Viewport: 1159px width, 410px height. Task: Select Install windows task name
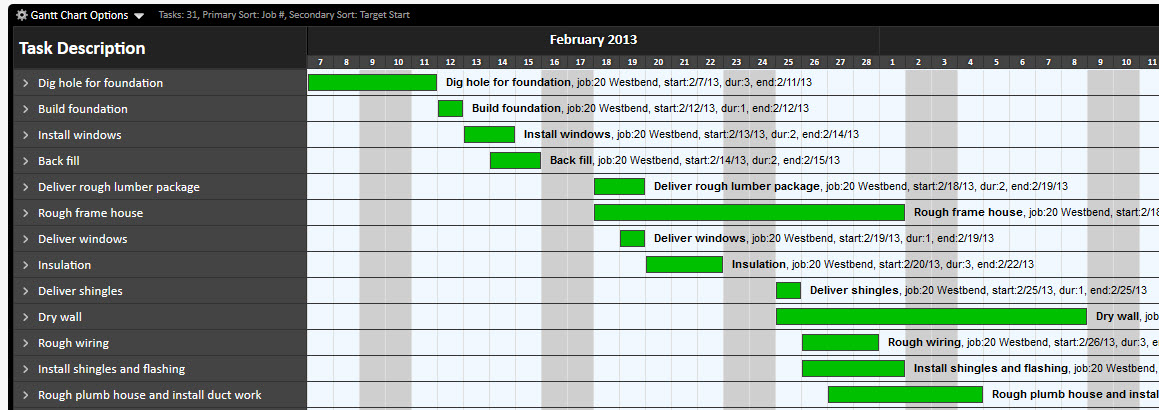pyautogui.click(x=80, y=135)
